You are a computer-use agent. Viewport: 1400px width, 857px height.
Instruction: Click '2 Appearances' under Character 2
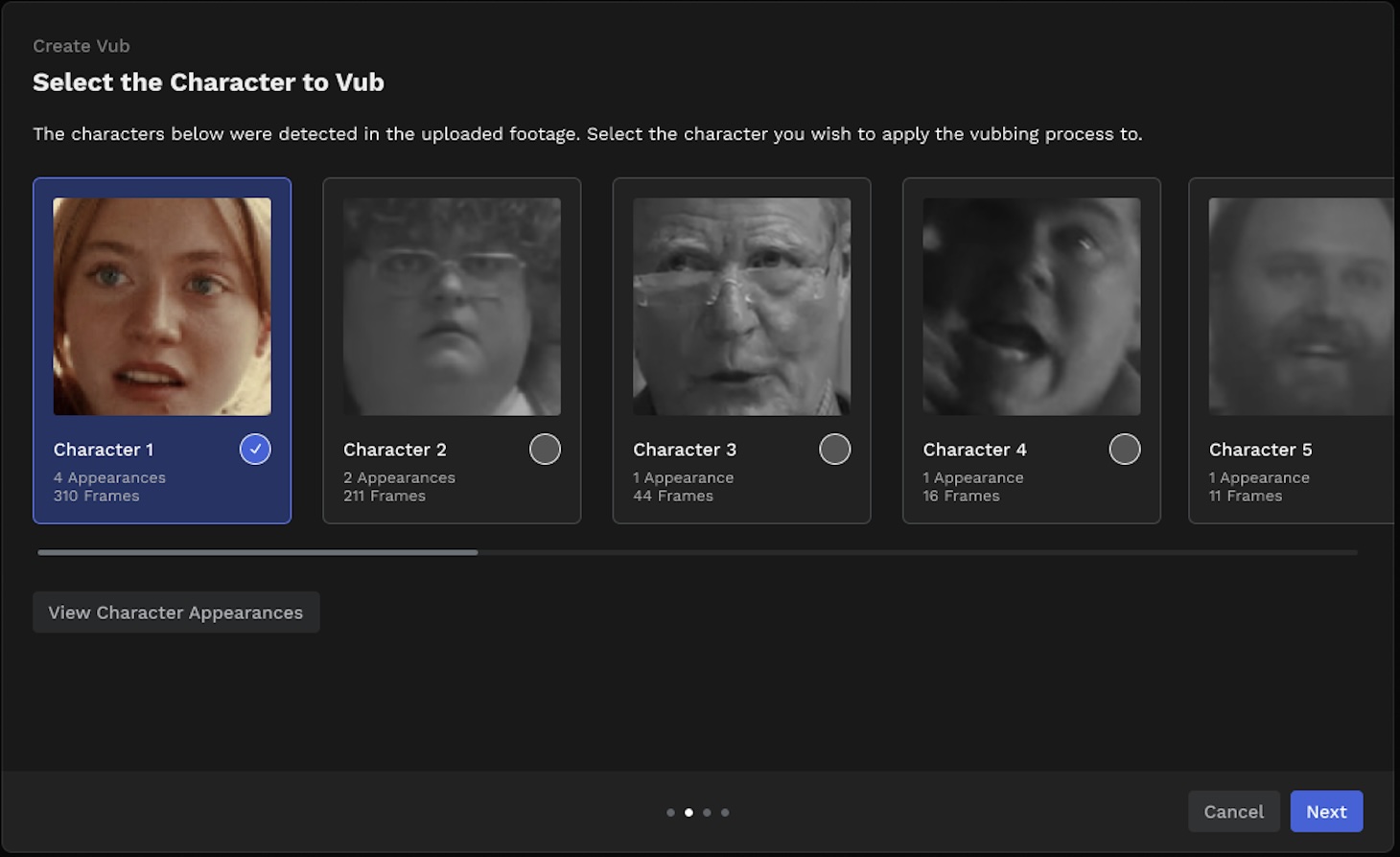coord(400,477)
